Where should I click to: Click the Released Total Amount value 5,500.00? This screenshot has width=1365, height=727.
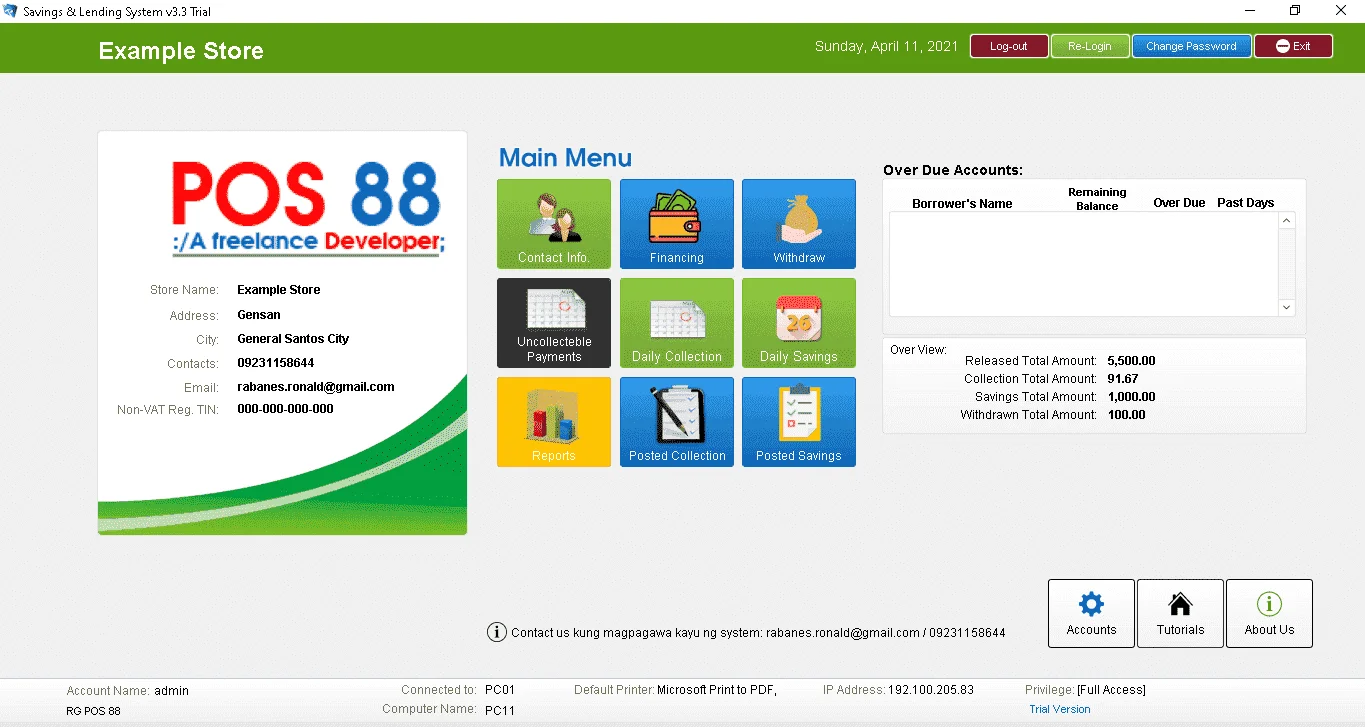coord(1131,361)
